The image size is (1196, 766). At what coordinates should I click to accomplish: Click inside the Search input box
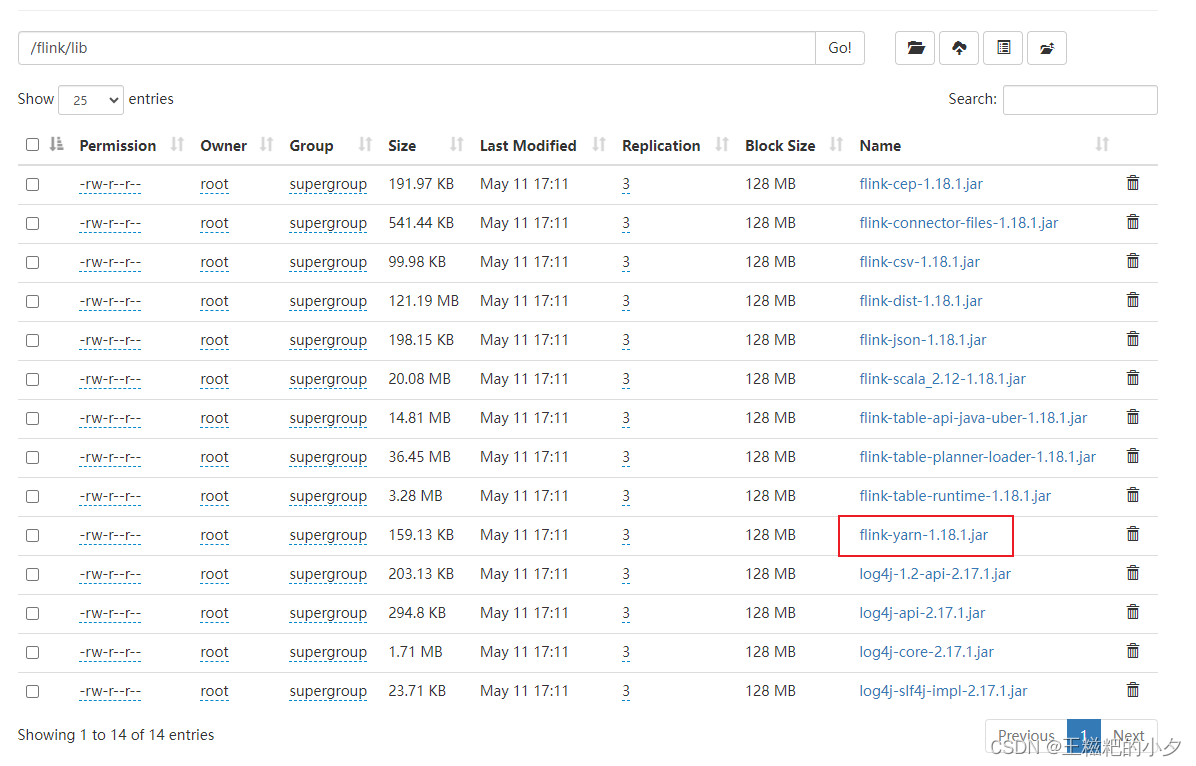[1079, 99]
